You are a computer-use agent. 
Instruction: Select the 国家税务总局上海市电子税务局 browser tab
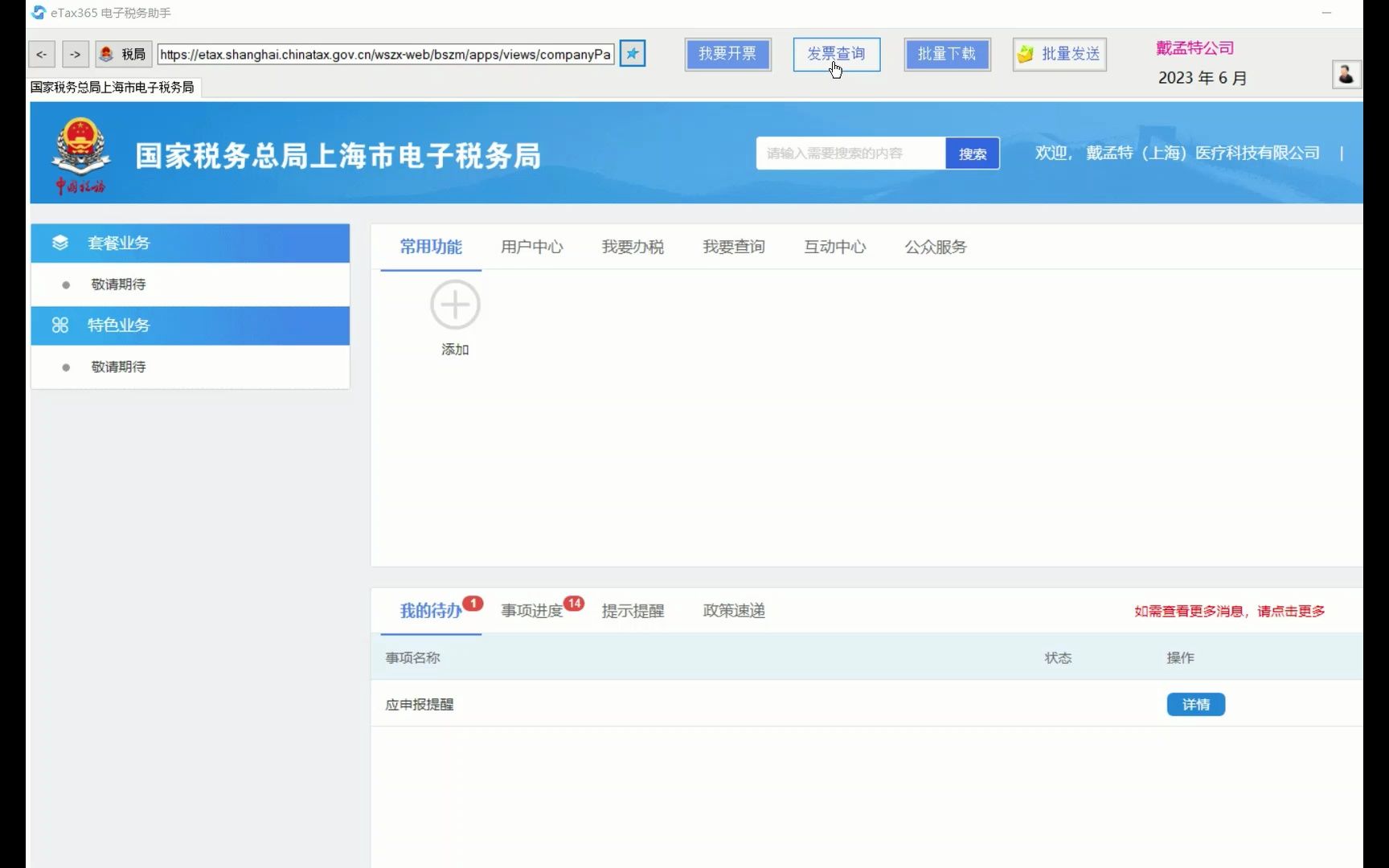point(113,87)
